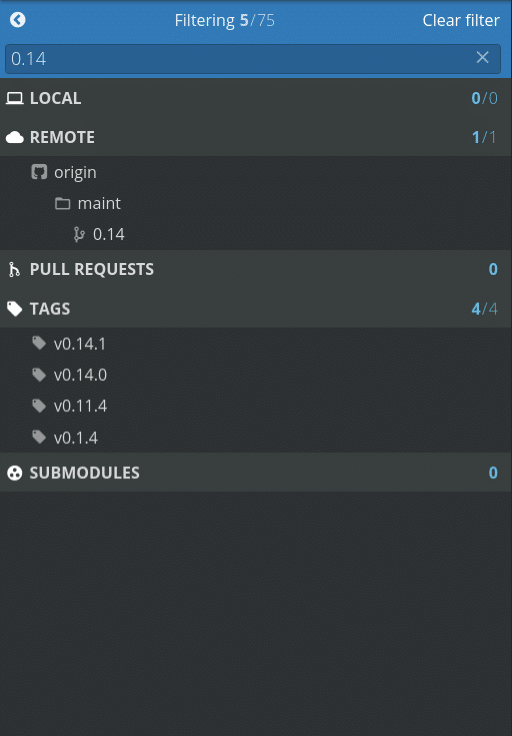Collapse the REMOTE section
This screenshot has height=736, width=512.
pos(256,137)
